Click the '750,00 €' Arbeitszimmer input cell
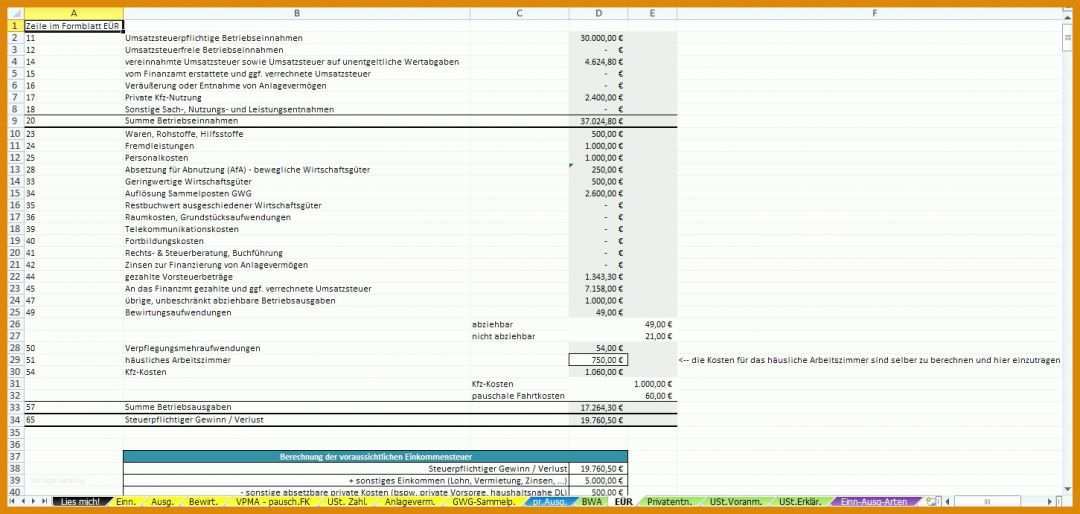 [x=599, y=360]
